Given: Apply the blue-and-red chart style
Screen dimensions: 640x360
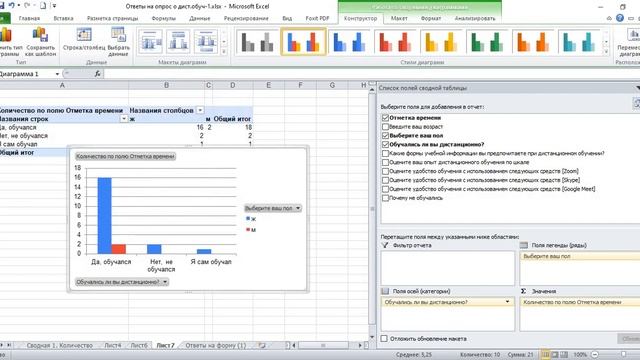Looking at the screenshot, I should coord(303,42).
